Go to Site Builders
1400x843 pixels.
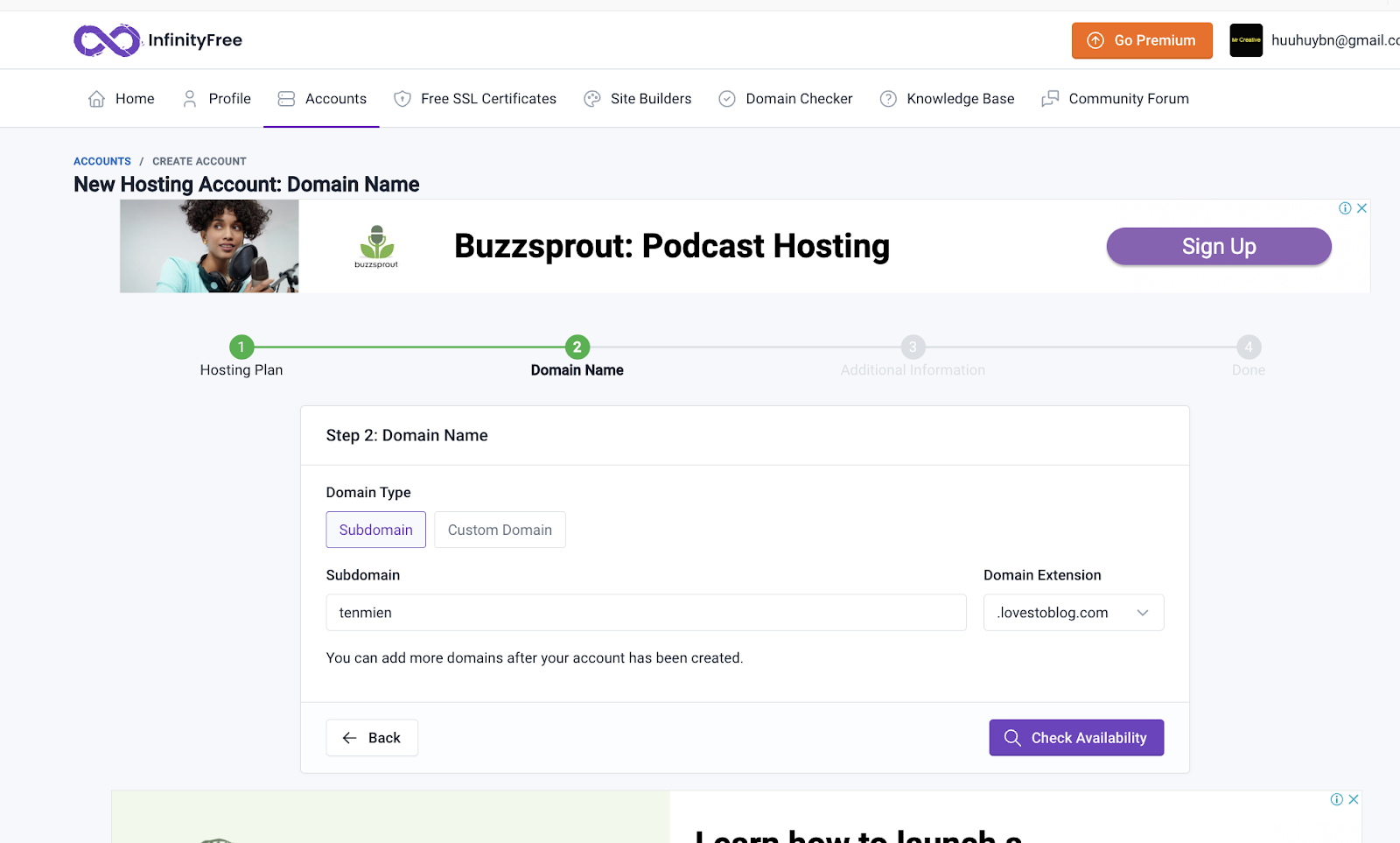click(638, 99)
